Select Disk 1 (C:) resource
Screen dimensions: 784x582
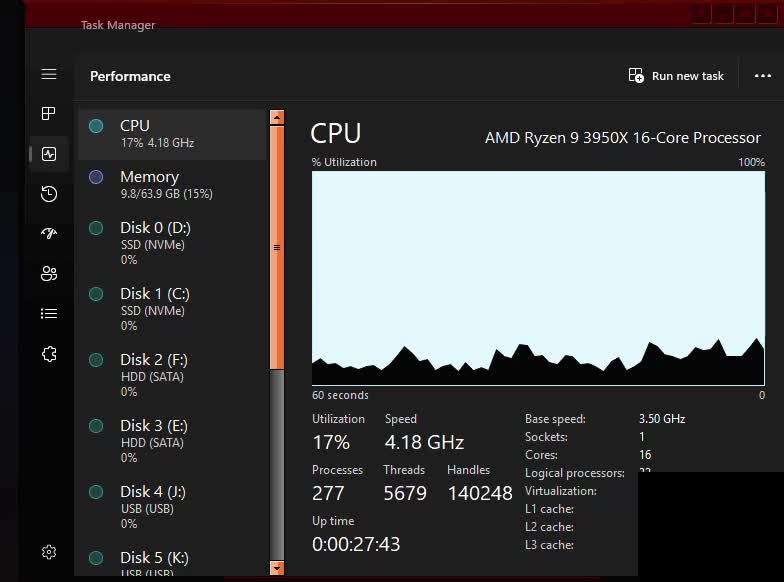tap(172, 309)
